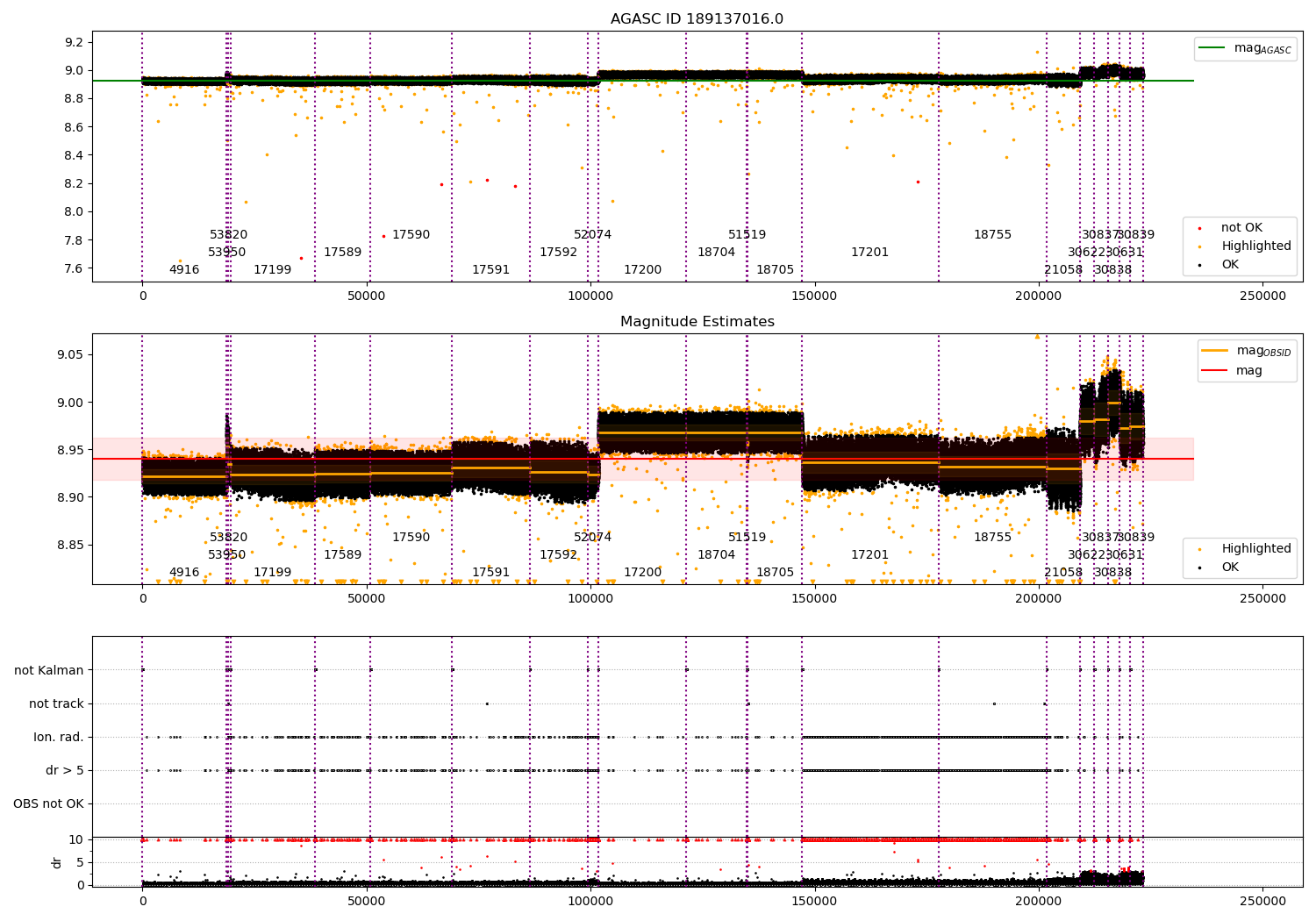Image resolution: width=1316 pixels, height=921 pixels.
Task: Click obsid label 18705 in Magnitude Estimates plot
Action: 775,573
